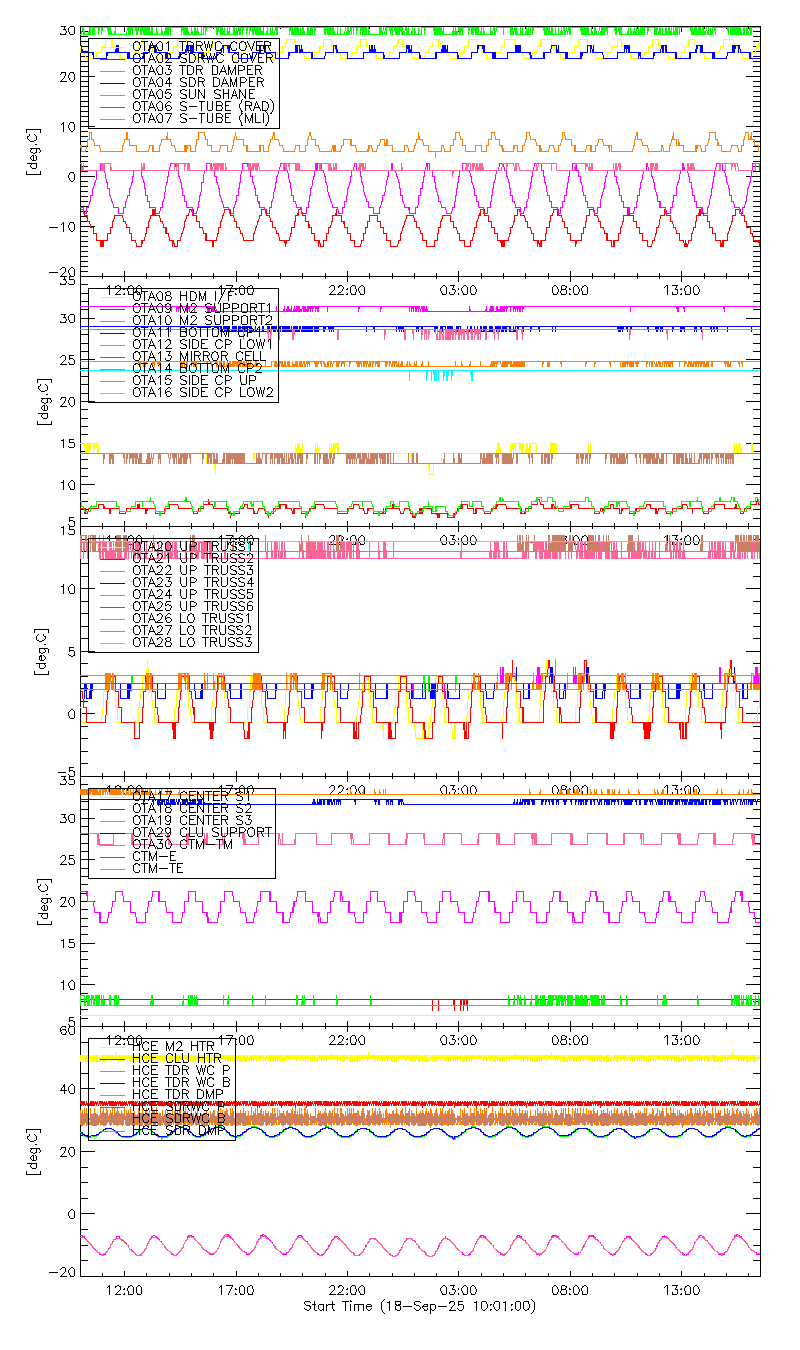Click the OTA29 CLU SUPPORT legend entry
Screen dimensions: 800x1350
point(201,832)
